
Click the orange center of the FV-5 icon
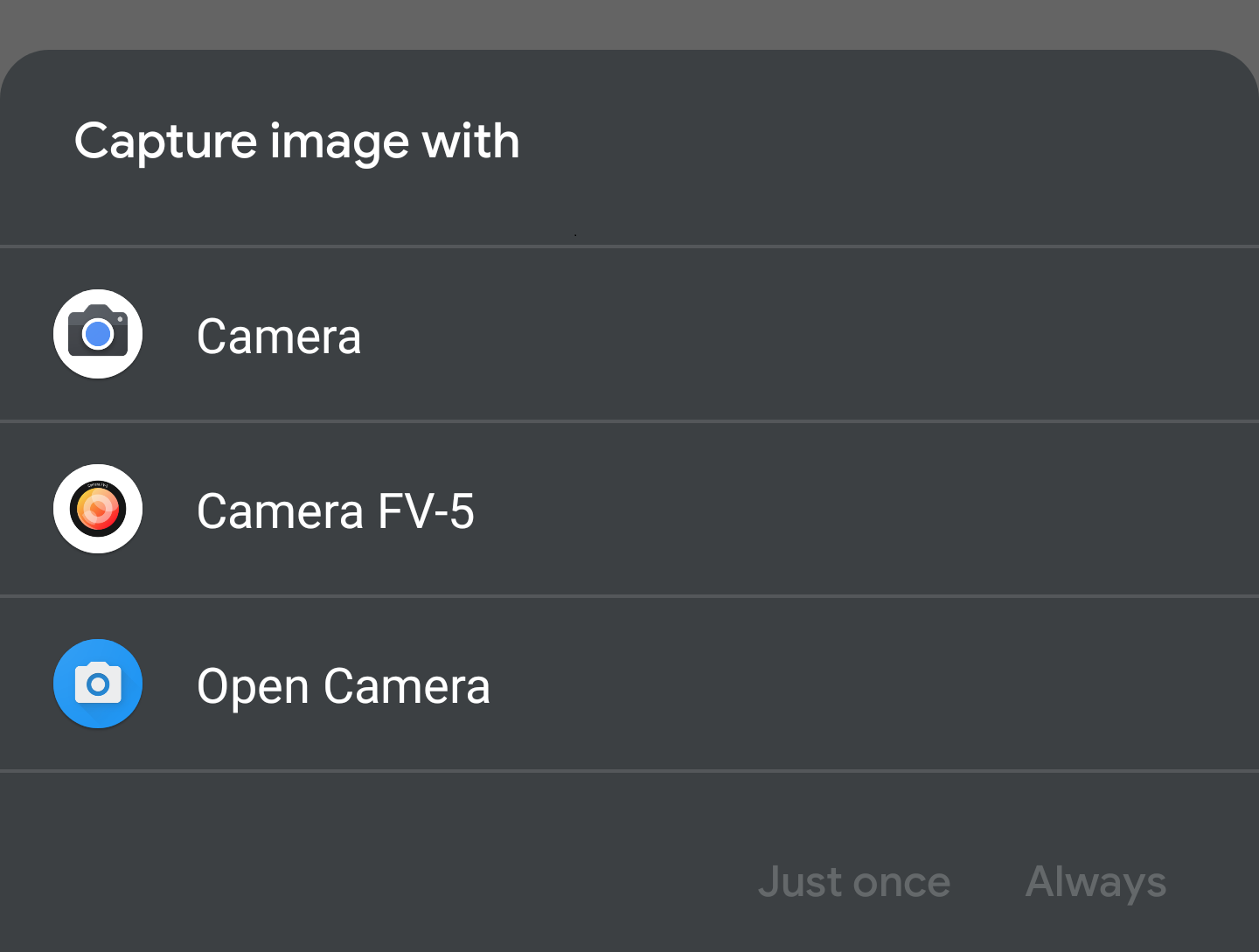98,509
